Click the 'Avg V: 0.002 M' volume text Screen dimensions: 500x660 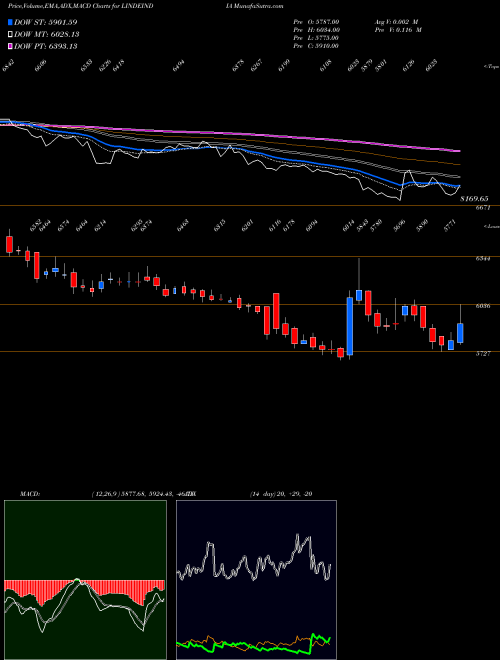point(396,22)
